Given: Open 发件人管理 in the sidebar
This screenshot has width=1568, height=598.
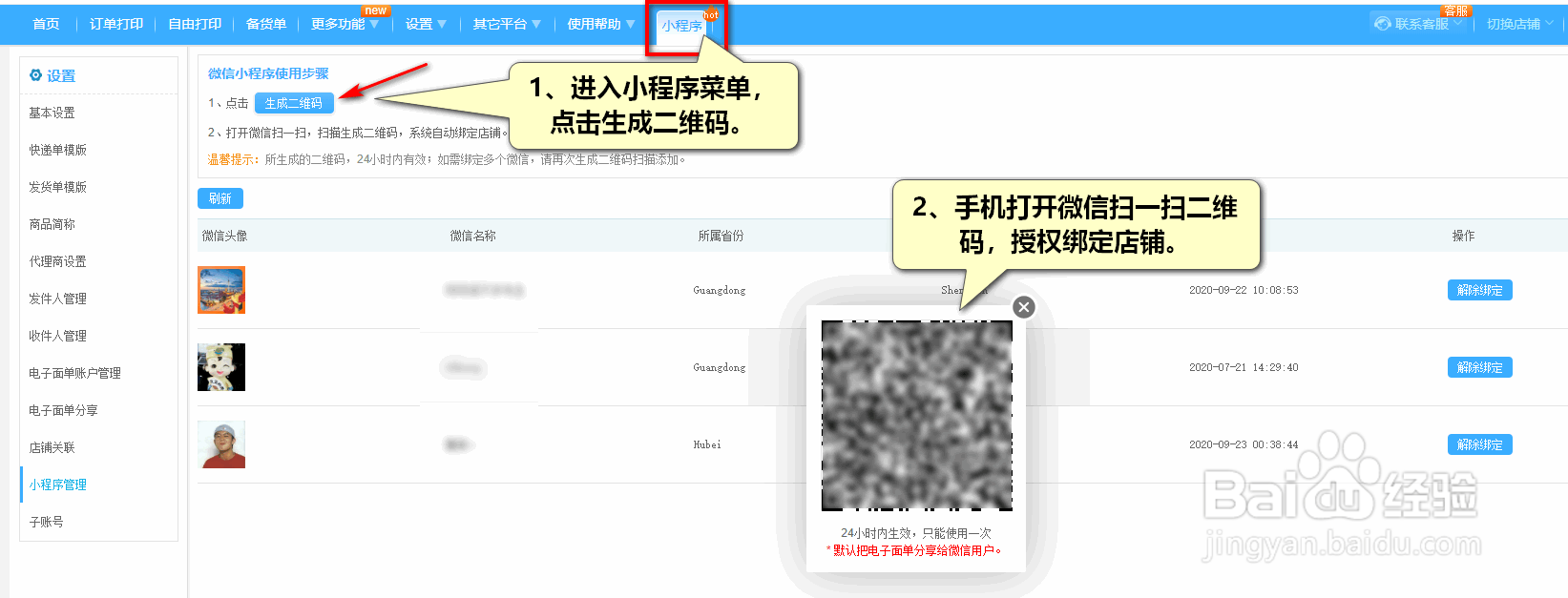Looking at the screenshot, I should pyautogui.click(x=57, y=299).
